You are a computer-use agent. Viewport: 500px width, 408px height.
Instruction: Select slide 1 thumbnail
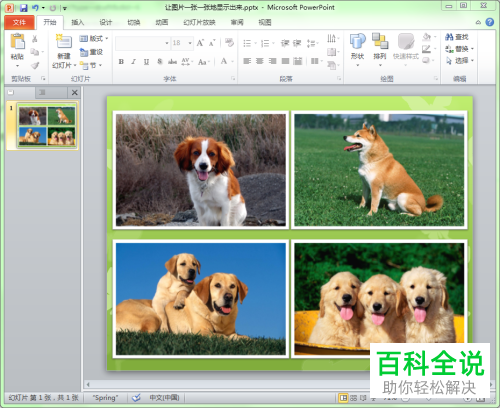click(x=47, y=125)
